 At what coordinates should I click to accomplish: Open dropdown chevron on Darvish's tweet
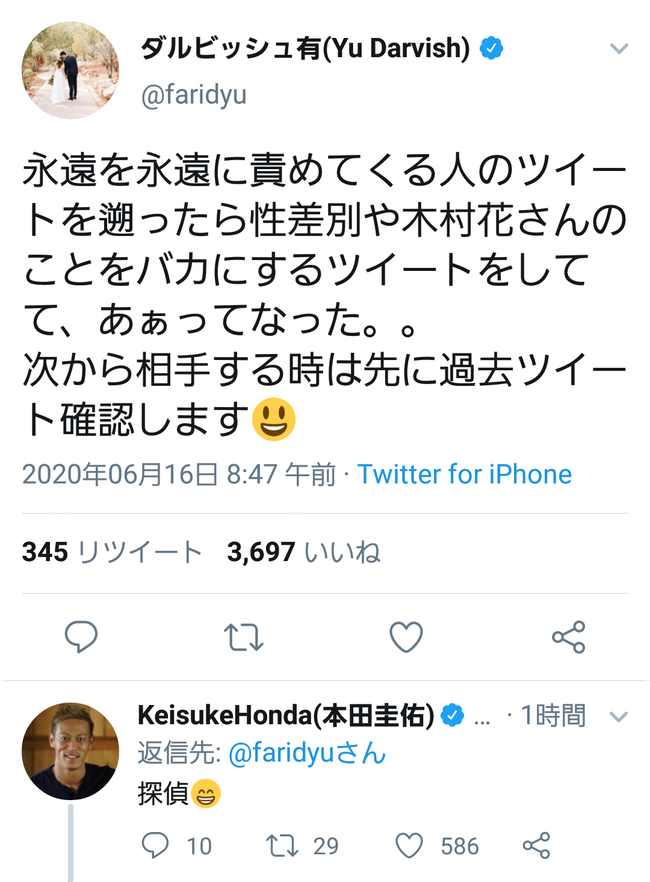pyautogui.click(x=619, y=49)
